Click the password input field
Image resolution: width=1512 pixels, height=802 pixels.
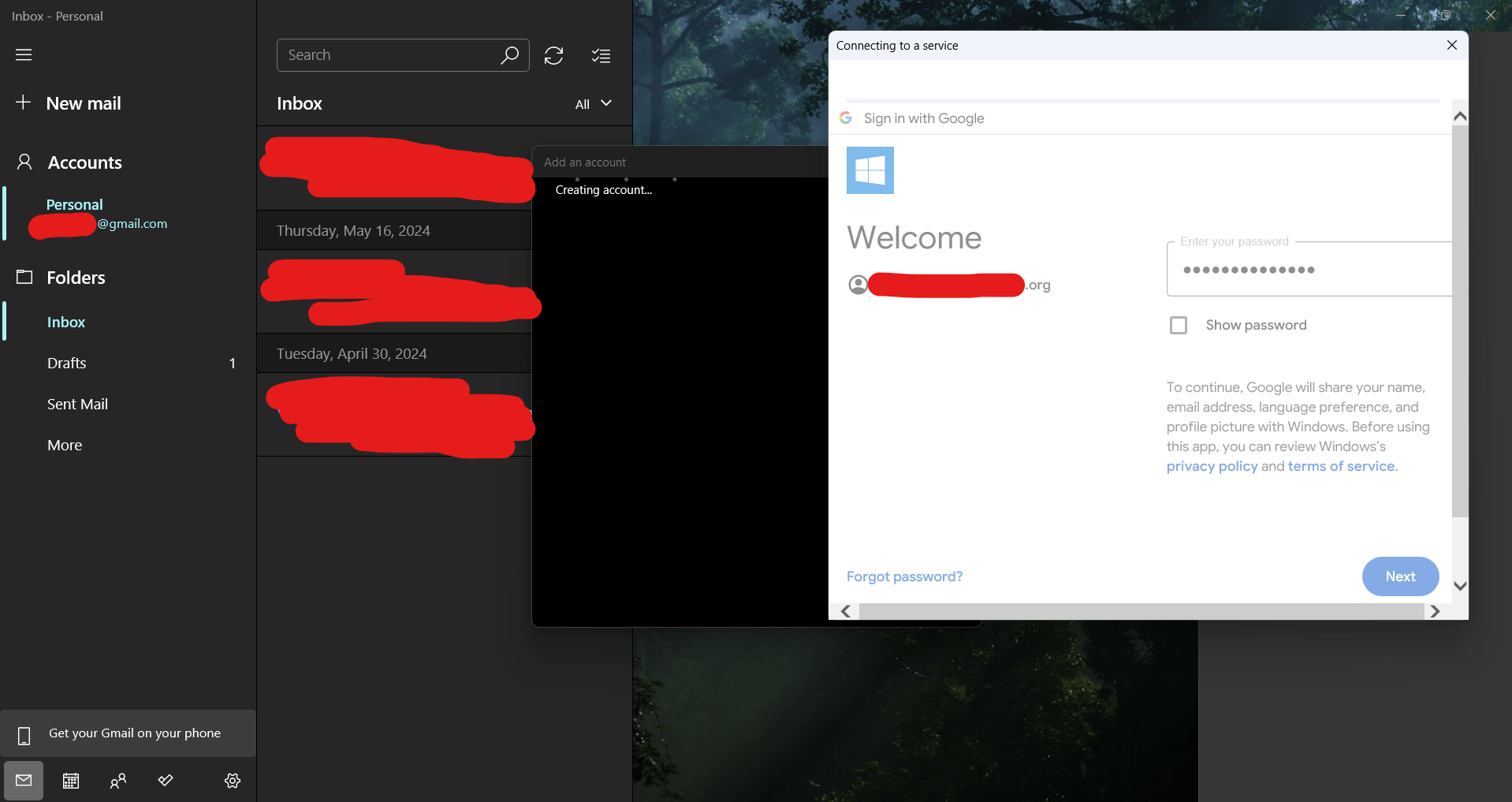tap(1309, 269)
